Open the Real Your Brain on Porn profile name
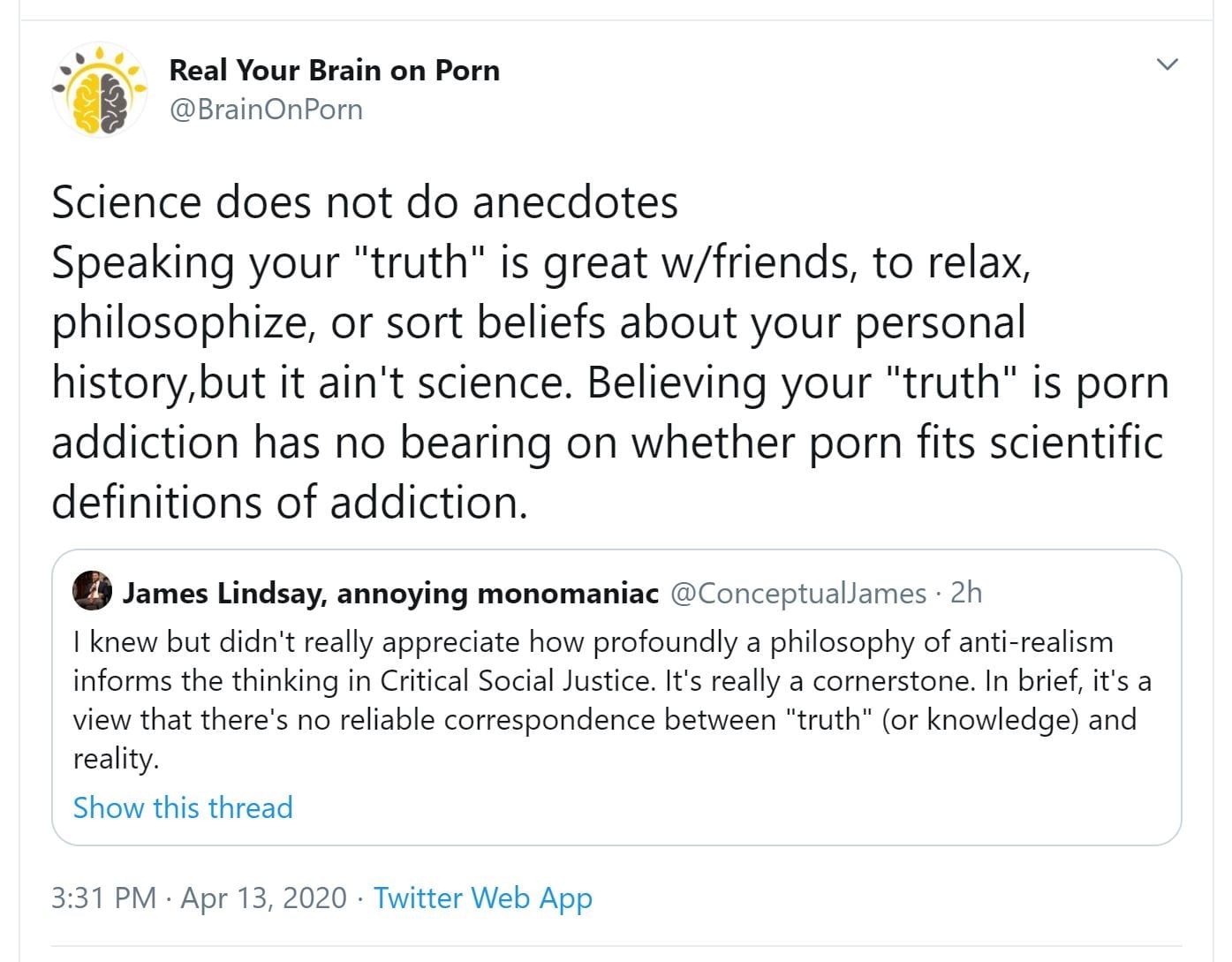The height and width of the screenshot is (962, 1232). coord(334,70)
